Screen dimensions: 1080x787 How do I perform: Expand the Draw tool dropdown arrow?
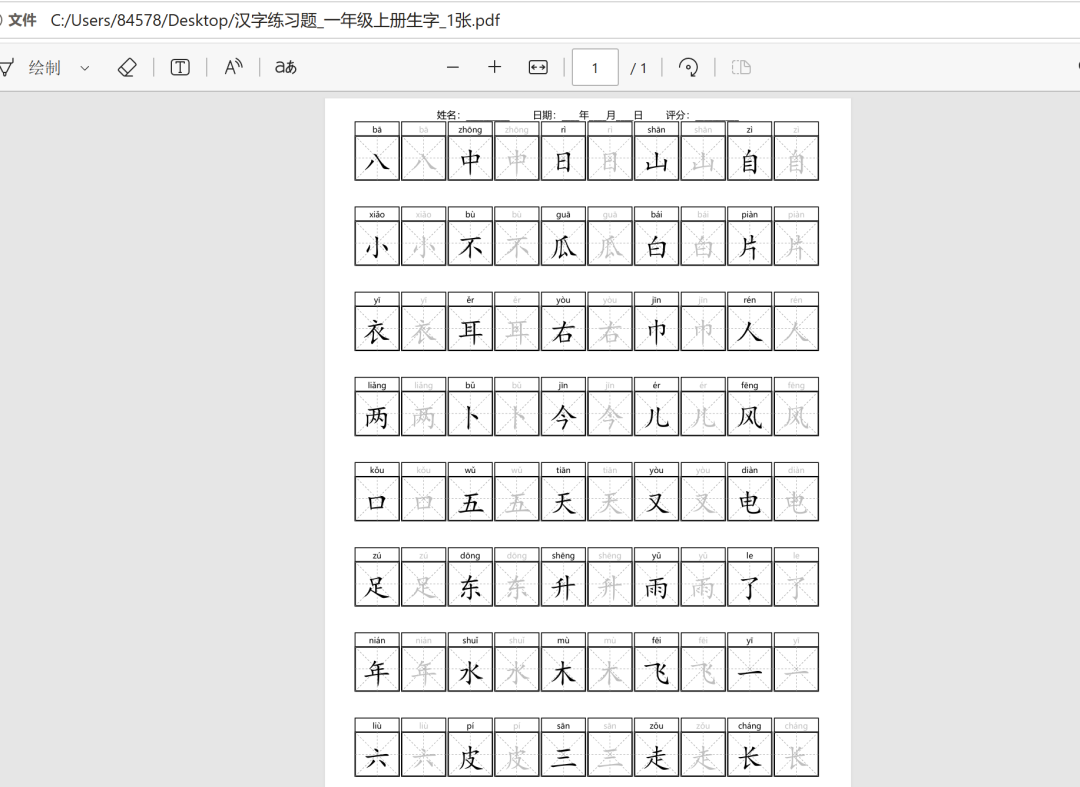(85, 67)
